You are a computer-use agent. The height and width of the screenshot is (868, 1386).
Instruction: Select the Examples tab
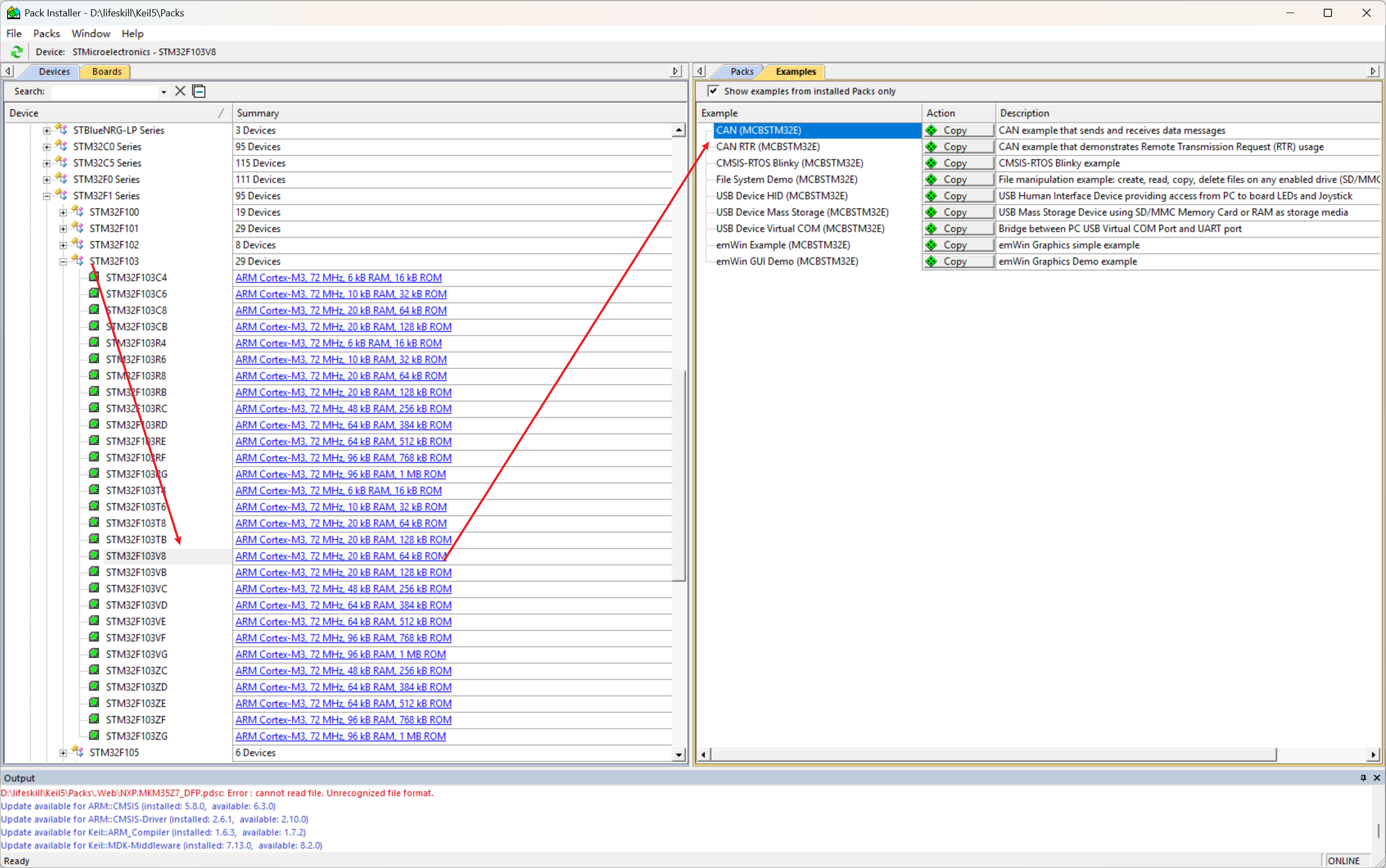tap(795, 71)
